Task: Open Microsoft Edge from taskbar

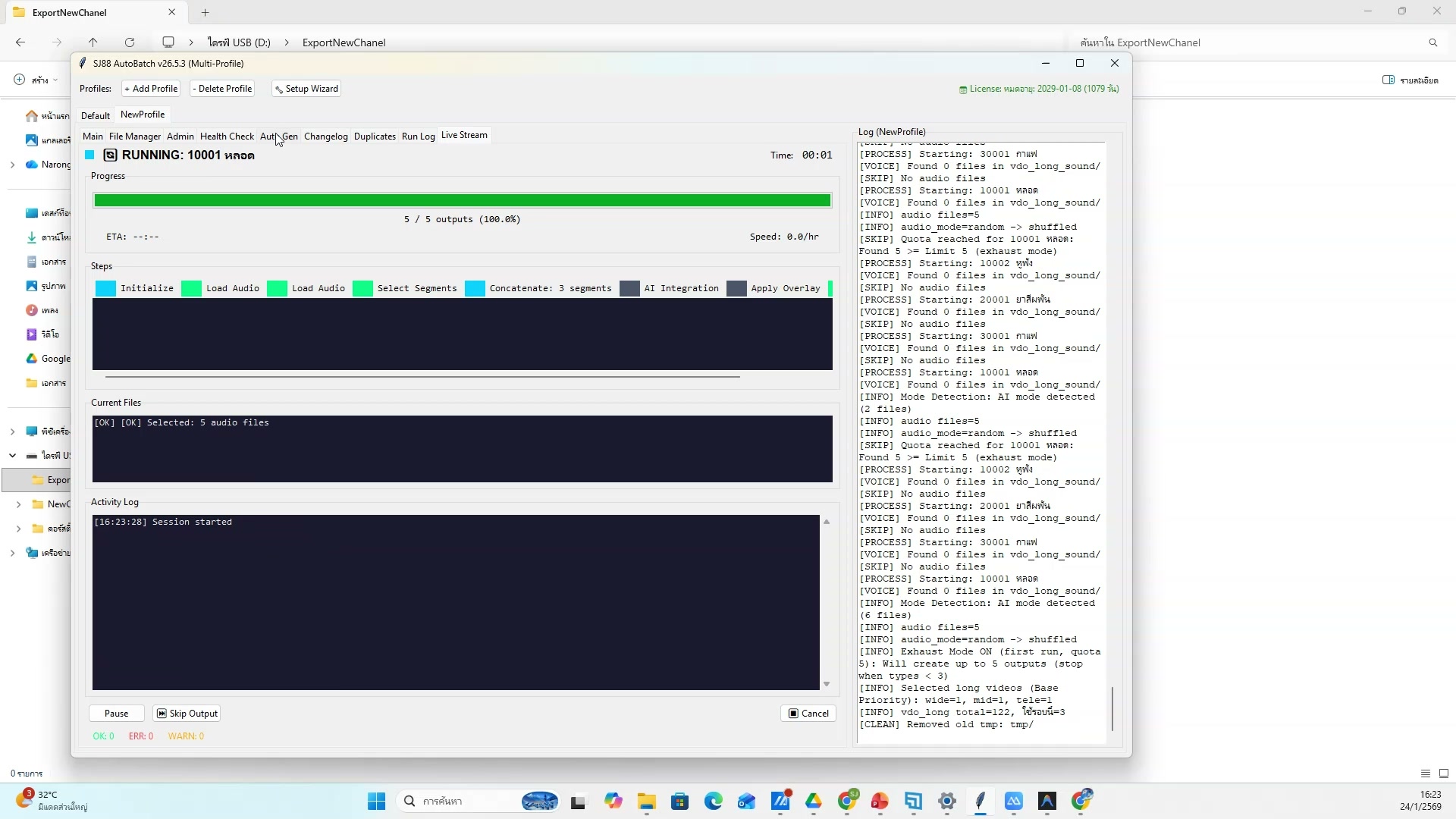Action: [713, 802]
